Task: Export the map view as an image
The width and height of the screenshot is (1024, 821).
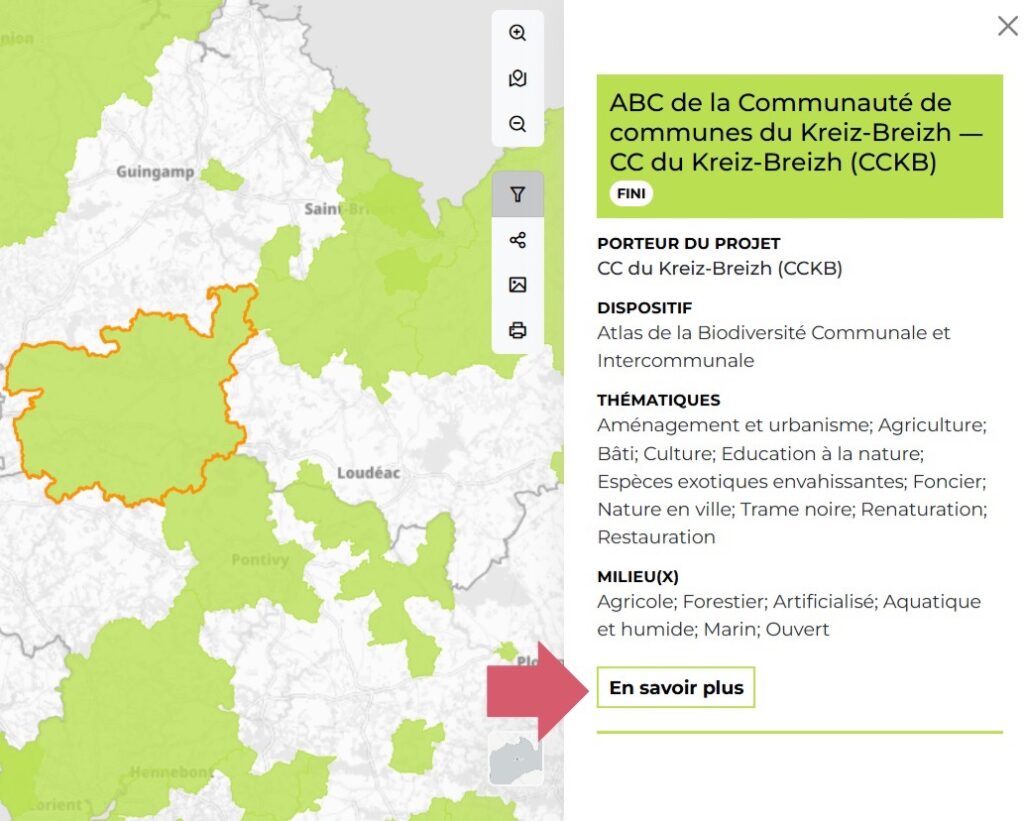Action: click(517, 285)
